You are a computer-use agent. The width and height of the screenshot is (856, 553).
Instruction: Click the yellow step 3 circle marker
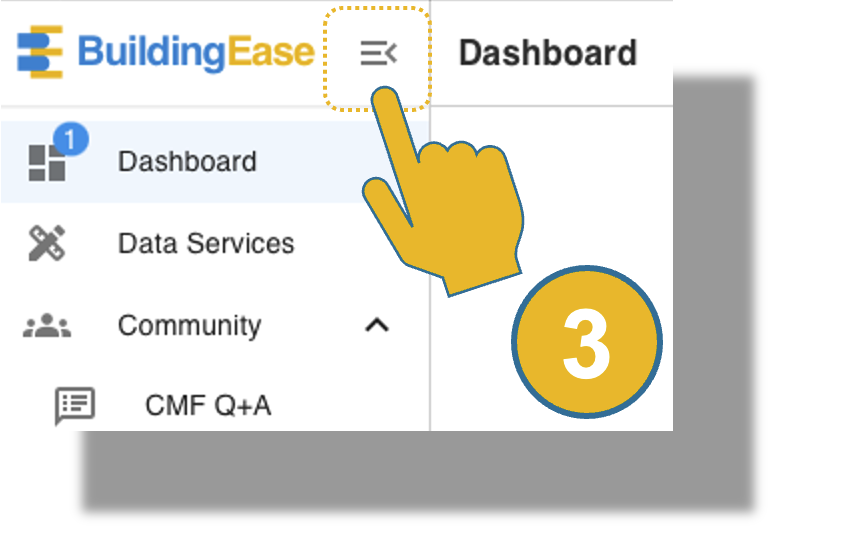(587, 342)
